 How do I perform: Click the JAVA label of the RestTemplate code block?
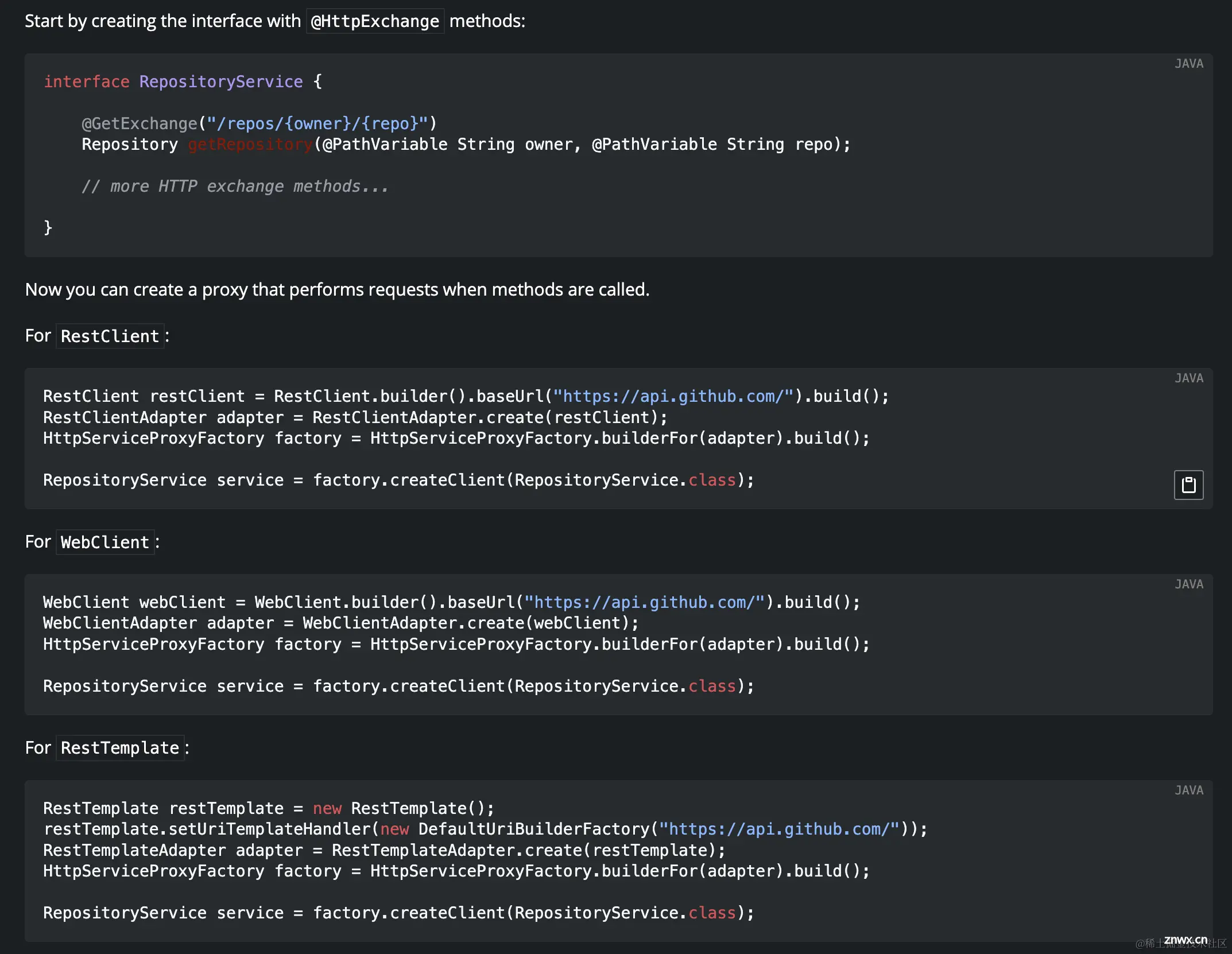[x=1188, y=790]
